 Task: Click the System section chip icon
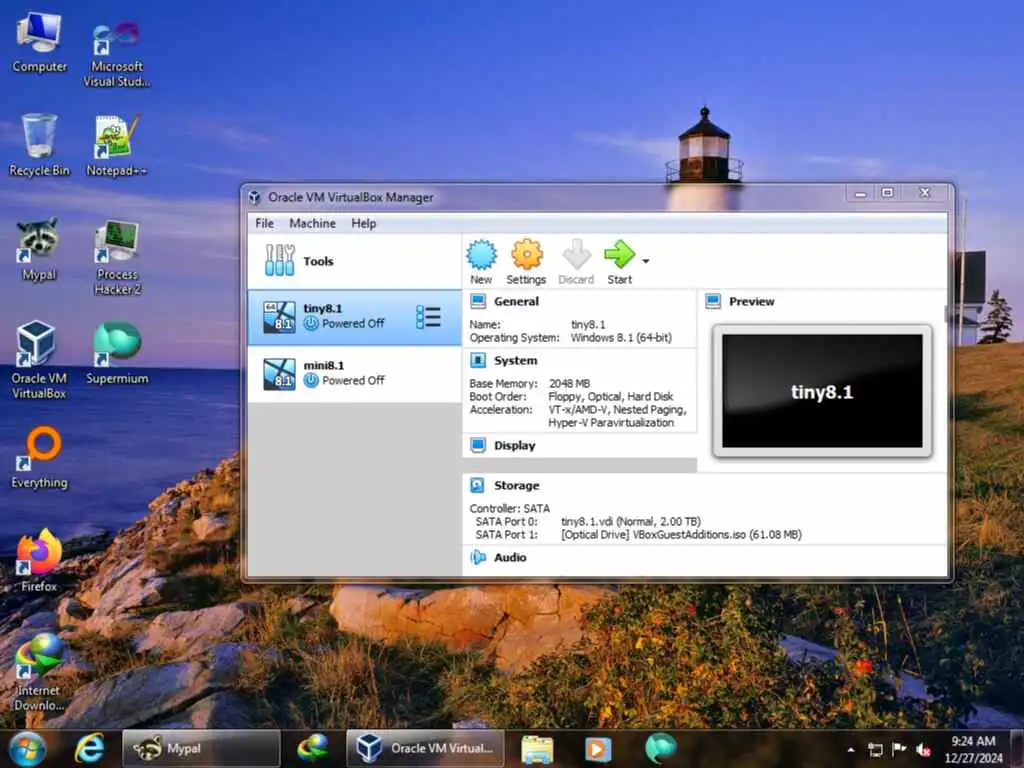pyautogui.click(x=478, y=360)
